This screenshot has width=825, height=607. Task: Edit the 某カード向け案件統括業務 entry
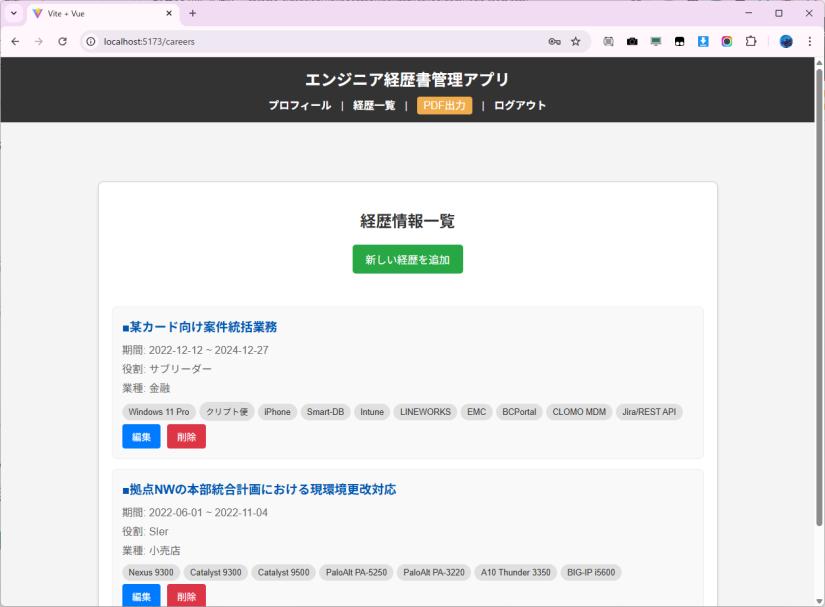[140, 437]
